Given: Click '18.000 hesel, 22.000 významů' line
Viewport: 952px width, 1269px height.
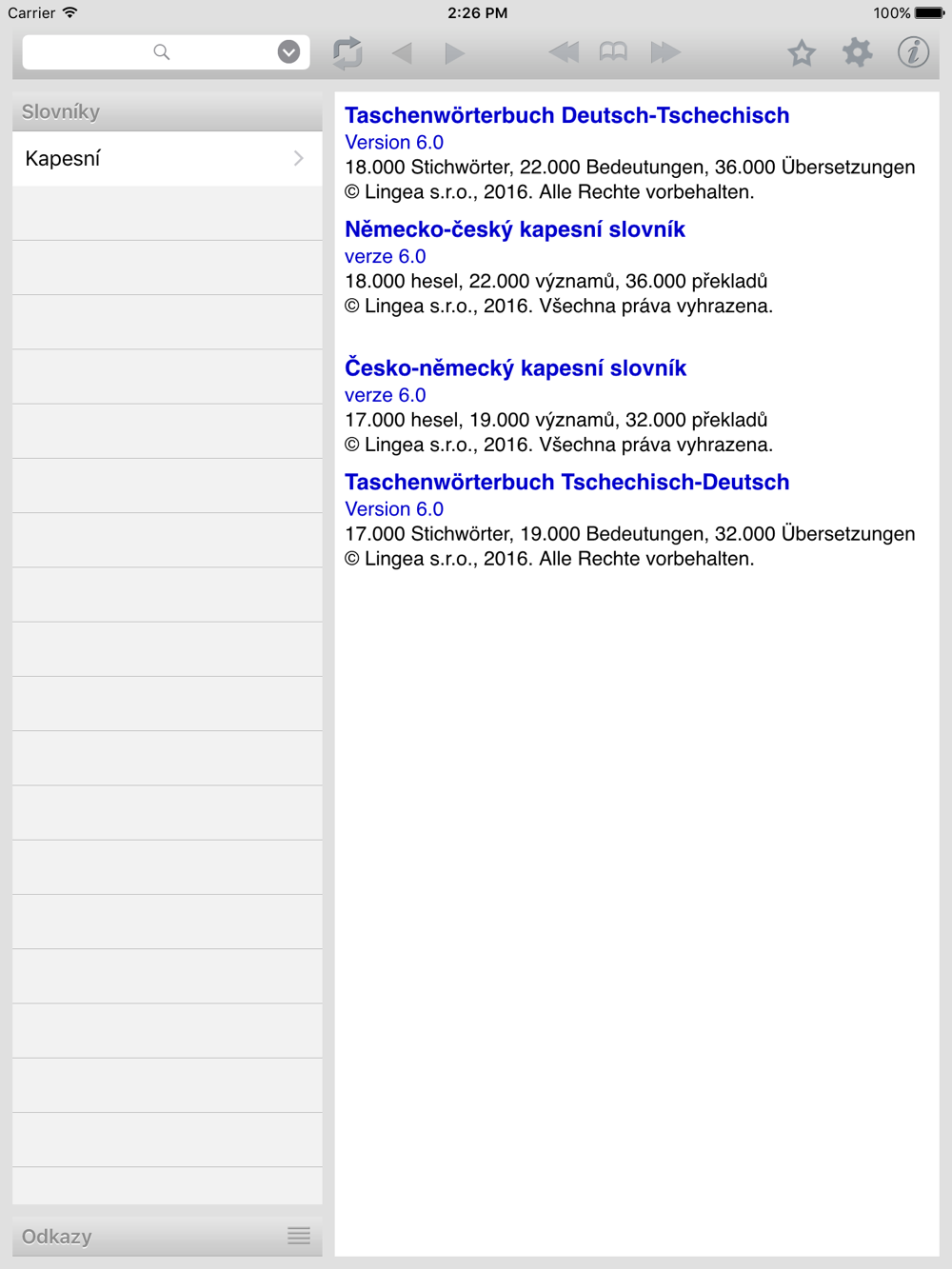Looking at the screenshot, I should tap(556, 282).
